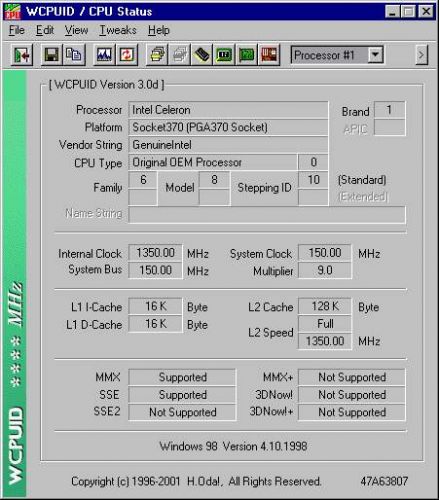Click the 3DNow! Not Supported field

tap(352, 395)
